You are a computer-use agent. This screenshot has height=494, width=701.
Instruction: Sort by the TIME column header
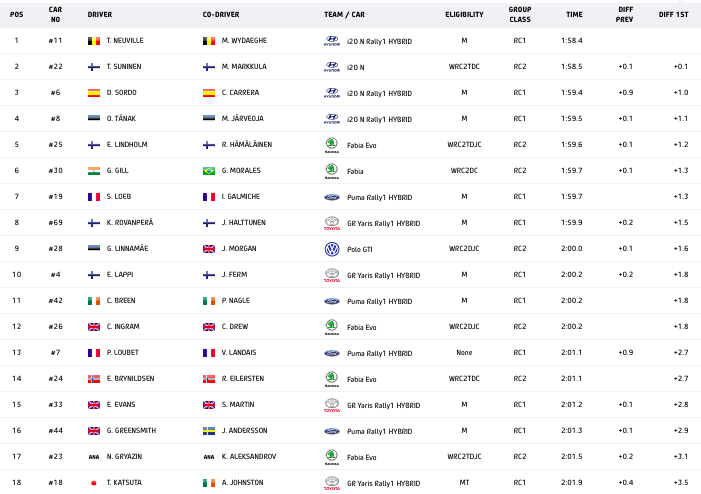coord(574,15)
